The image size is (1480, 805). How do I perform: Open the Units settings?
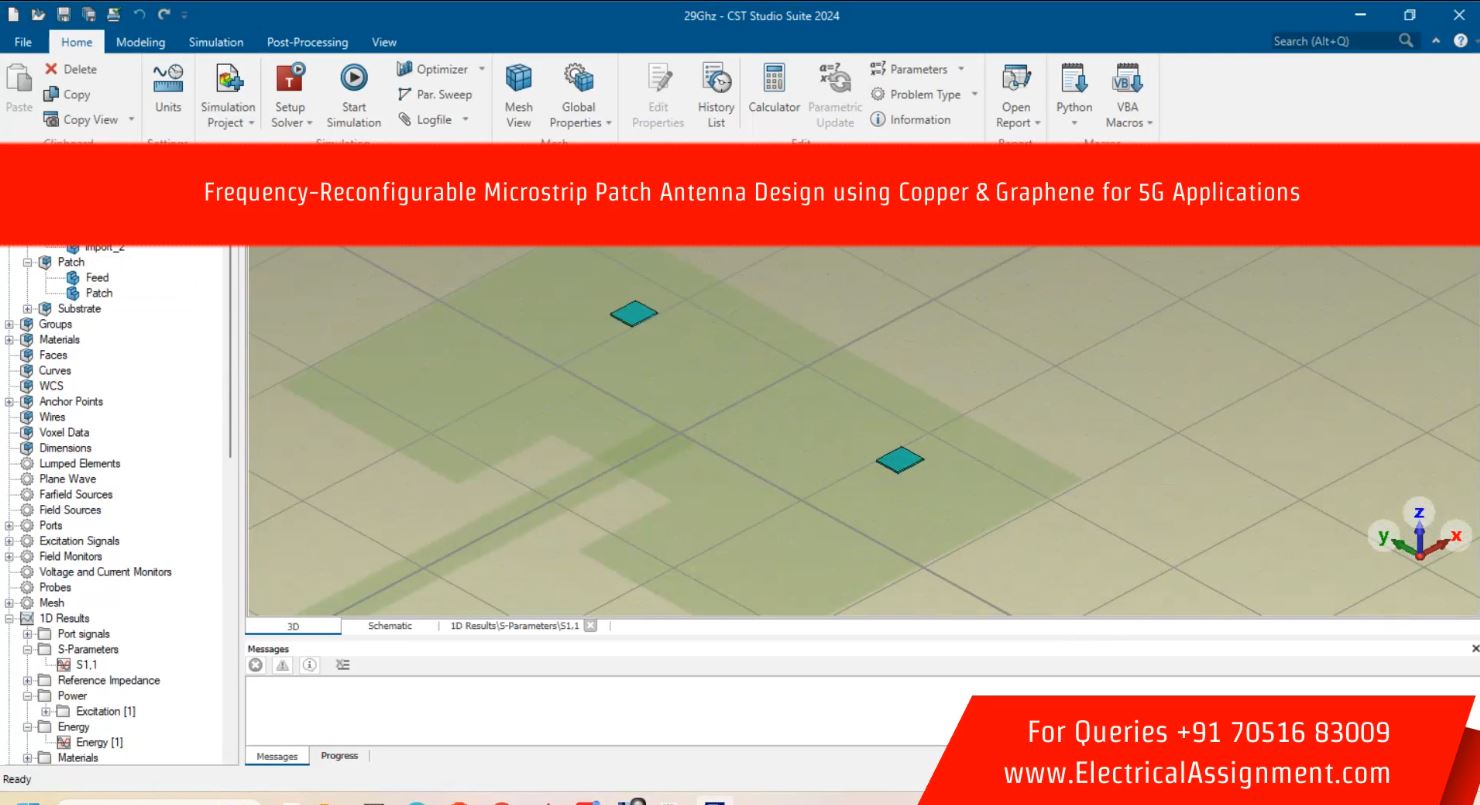[168, 78]
